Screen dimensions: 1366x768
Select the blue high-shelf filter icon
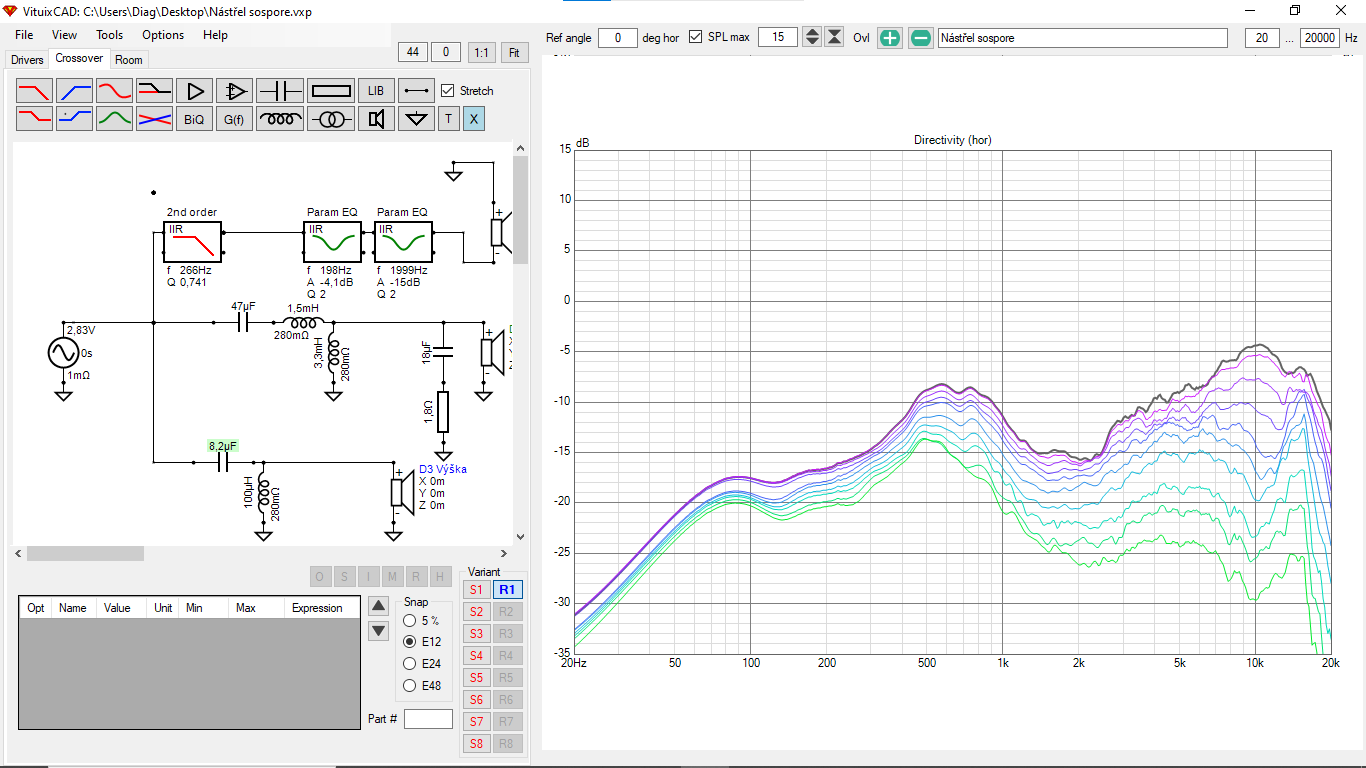(x=75, y=119)
